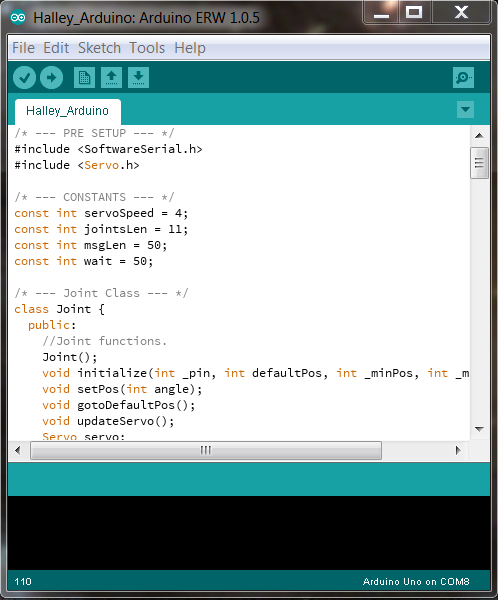Click line number 110 in status bar

coord(23,582)
